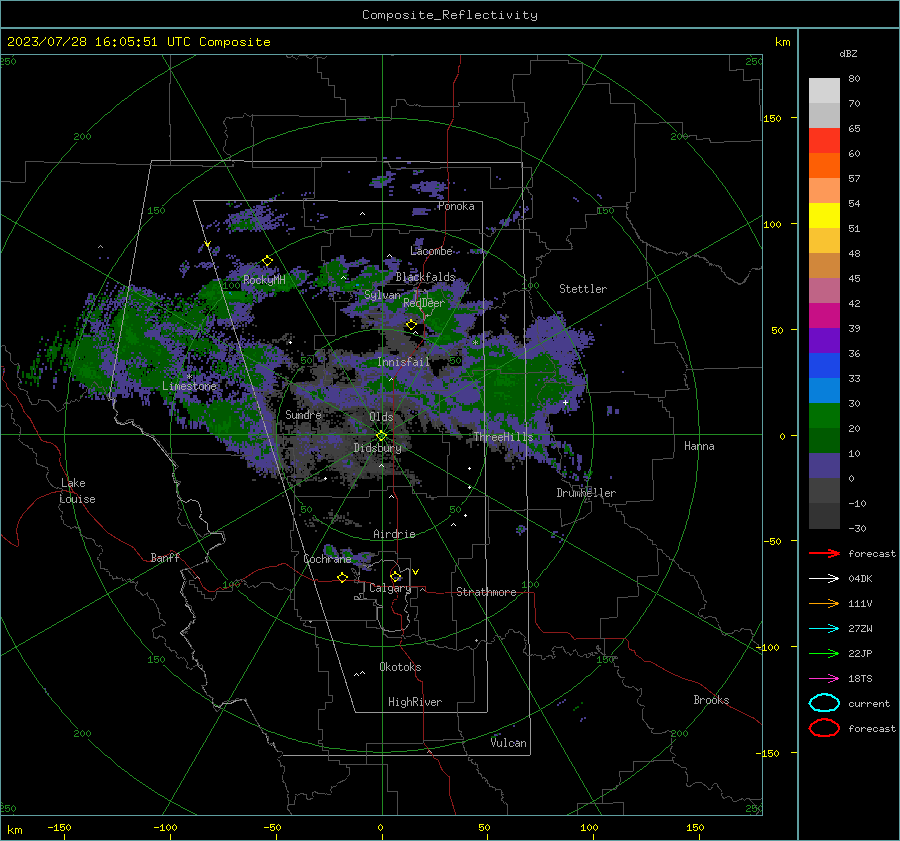The image size is (900, 841).
Task: Click the Lake Louise label
Action: pyautogui.click(x=77, y=491)
